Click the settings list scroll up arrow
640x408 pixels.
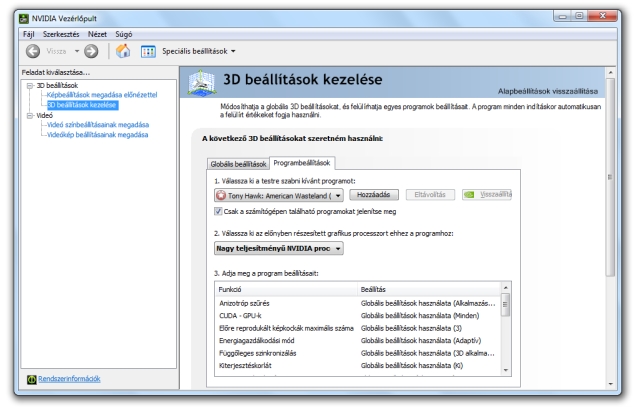point(506,287)
